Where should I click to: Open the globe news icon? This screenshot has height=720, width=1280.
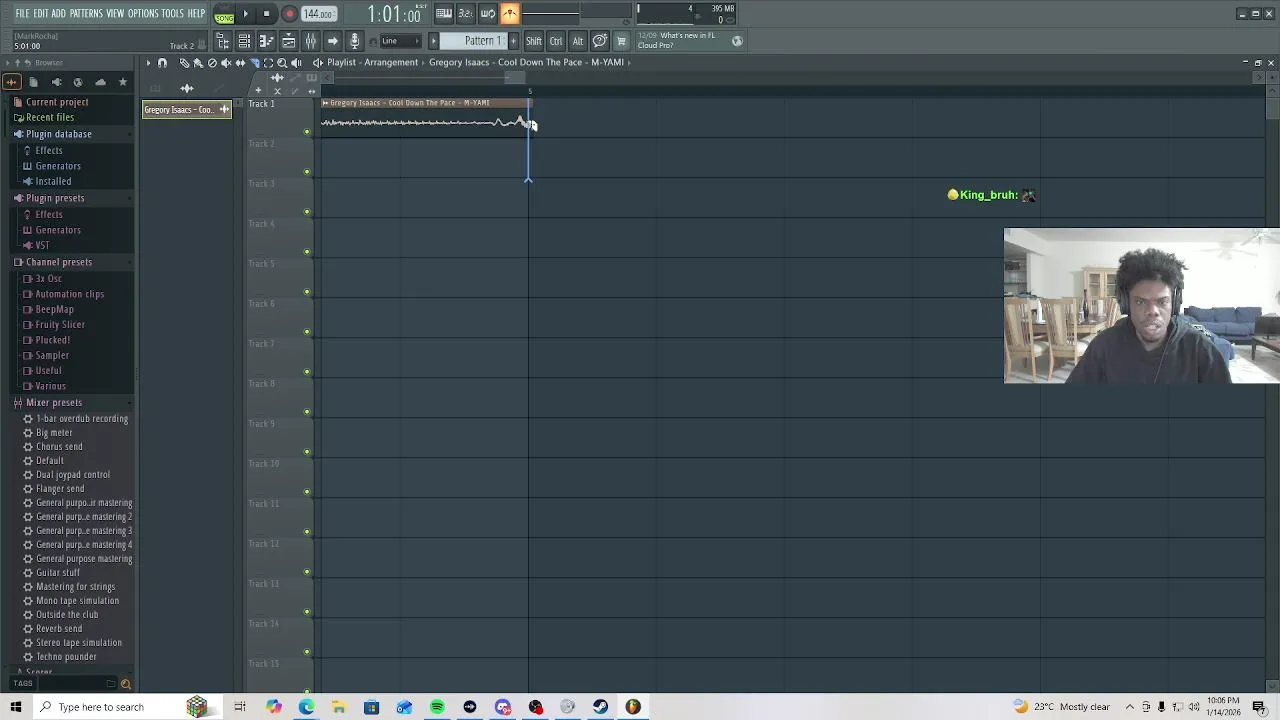click(737, 41)
